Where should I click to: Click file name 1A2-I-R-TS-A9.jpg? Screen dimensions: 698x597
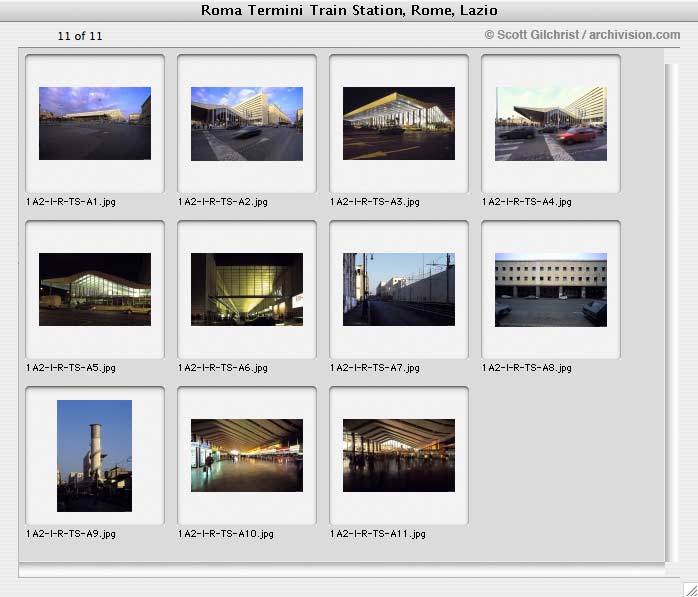click(71, 533)
